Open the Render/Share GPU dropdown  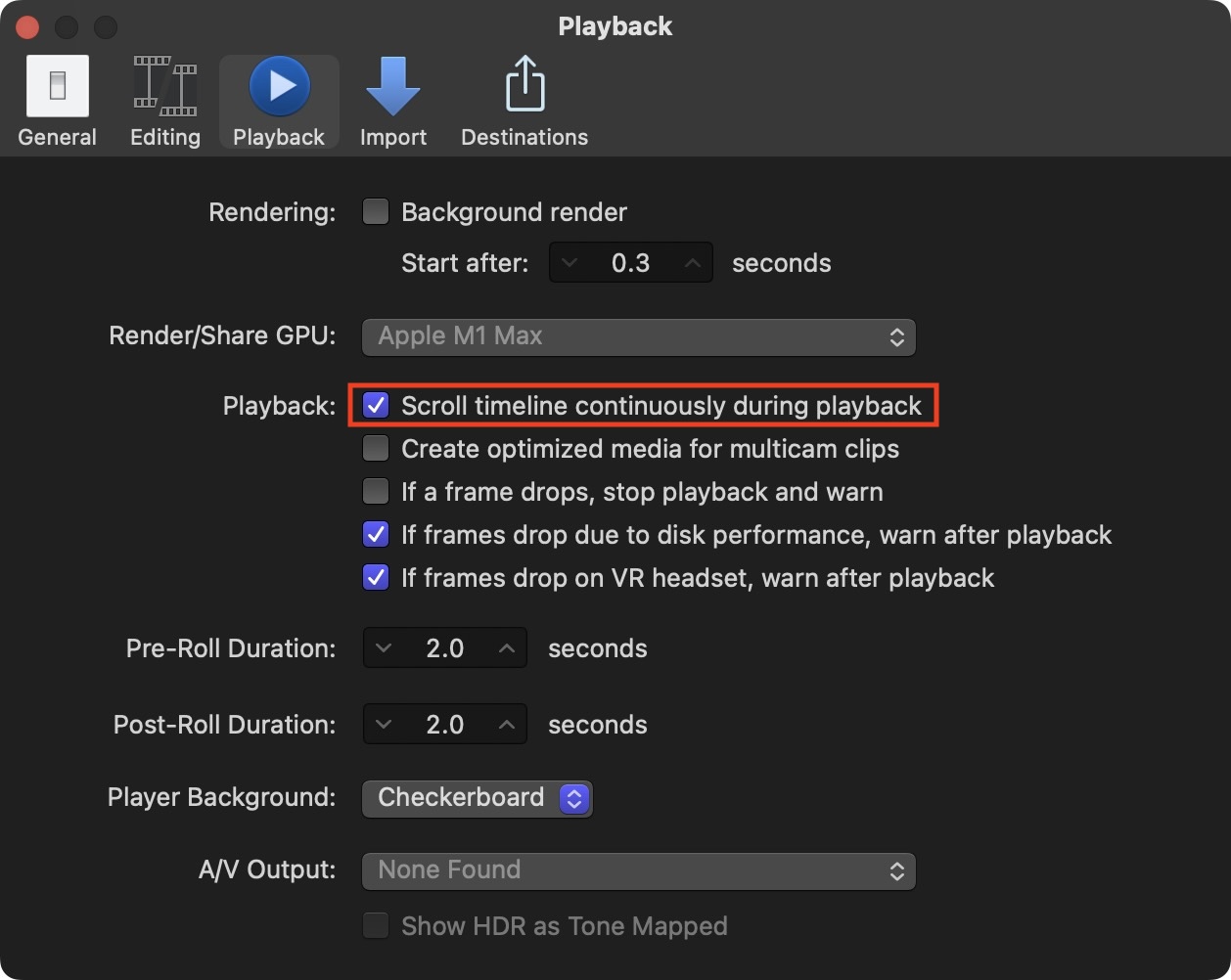[x=638, y=336]
